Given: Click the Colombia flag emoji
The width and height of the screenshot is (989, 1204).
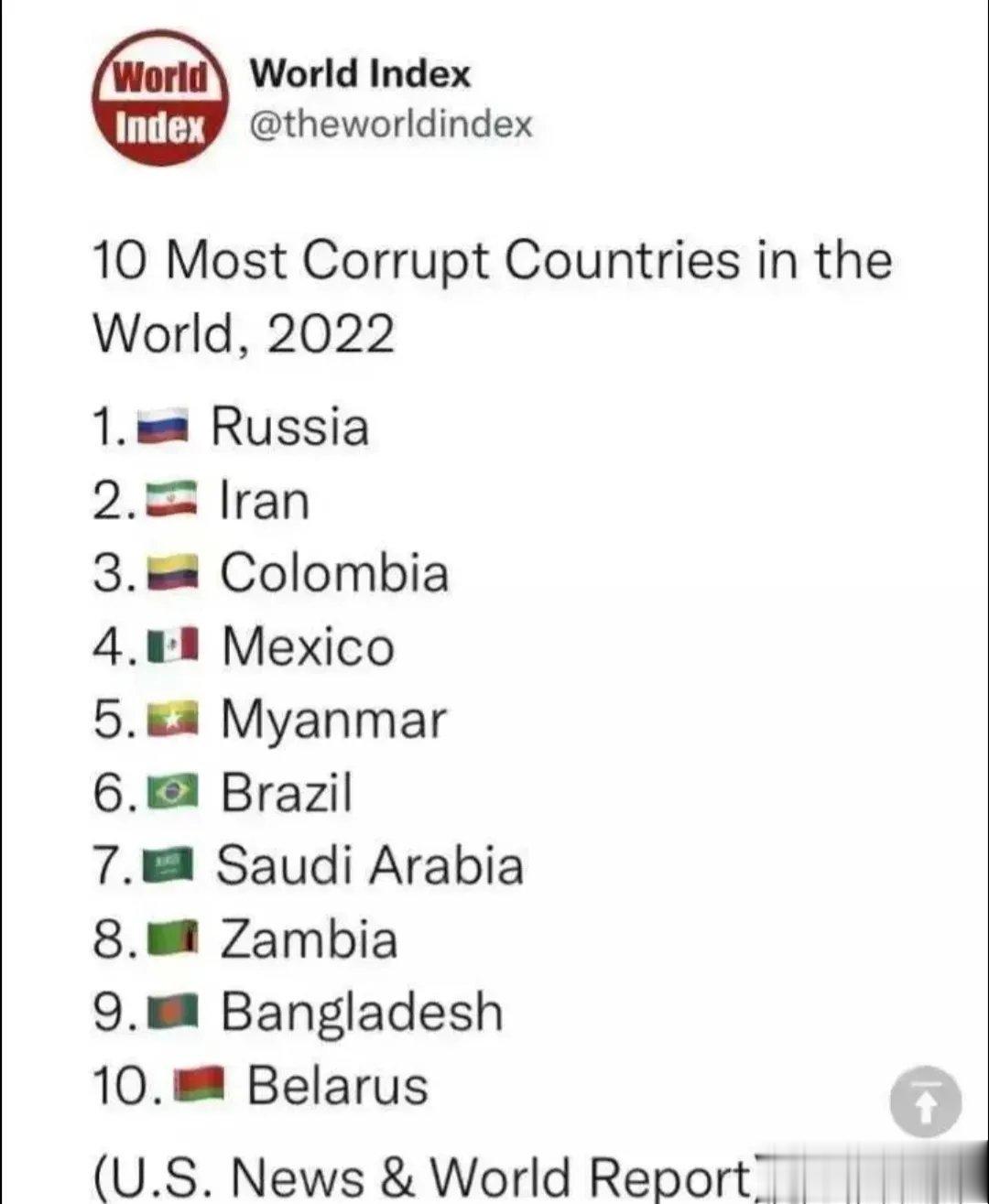Looking at the screenshot, I should (x=173, y=573).
